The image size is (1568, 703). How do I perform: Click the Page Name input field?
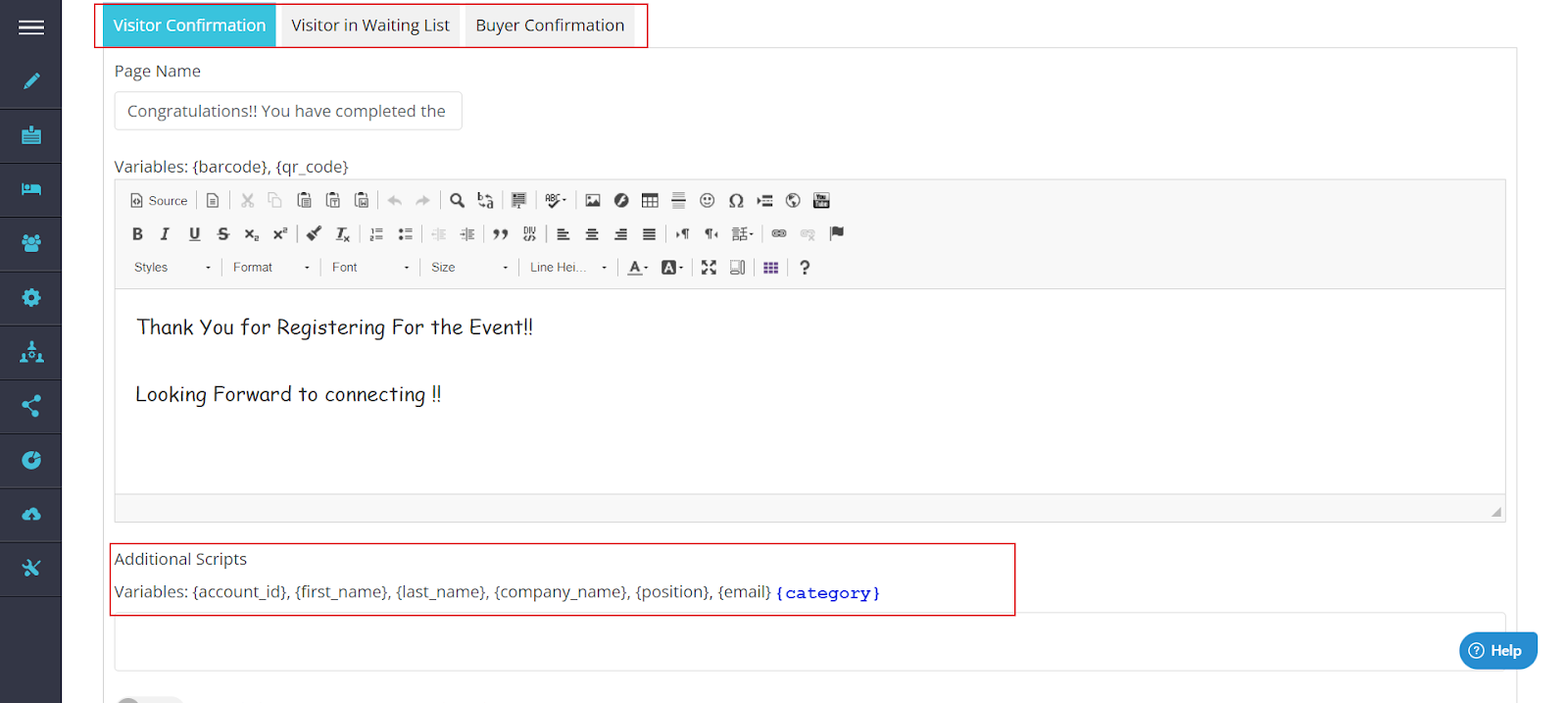tap(288, 111)
